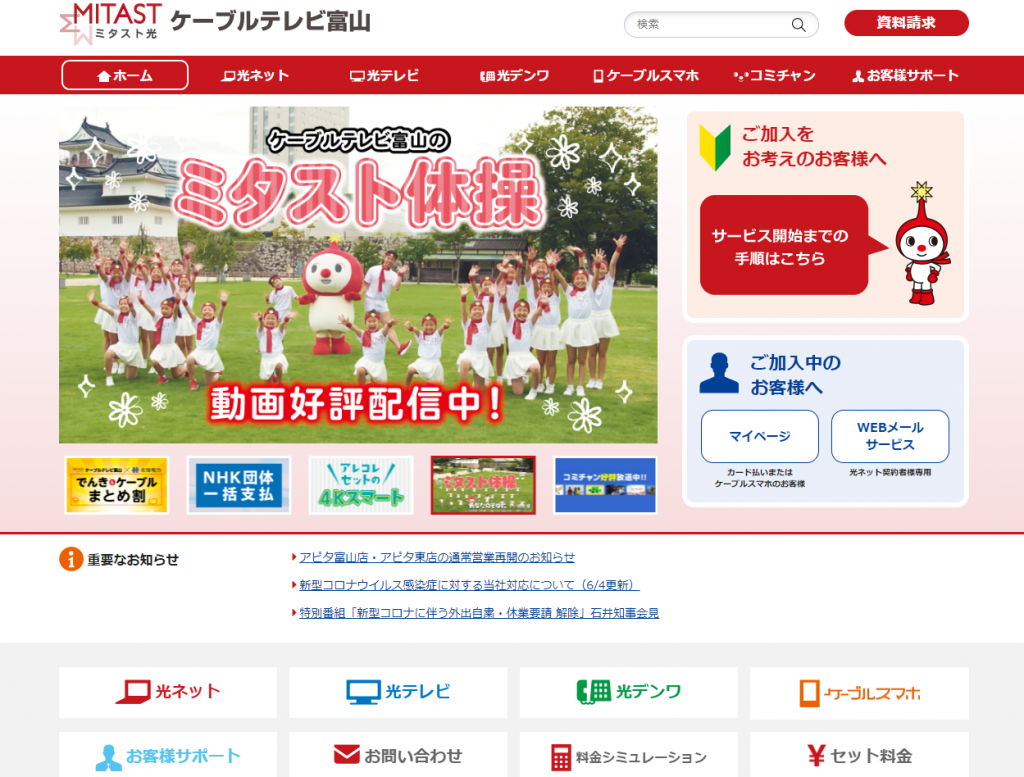Click the 光デンワ label in bottom grid
Screen dimensions: 1024x777
648,691
